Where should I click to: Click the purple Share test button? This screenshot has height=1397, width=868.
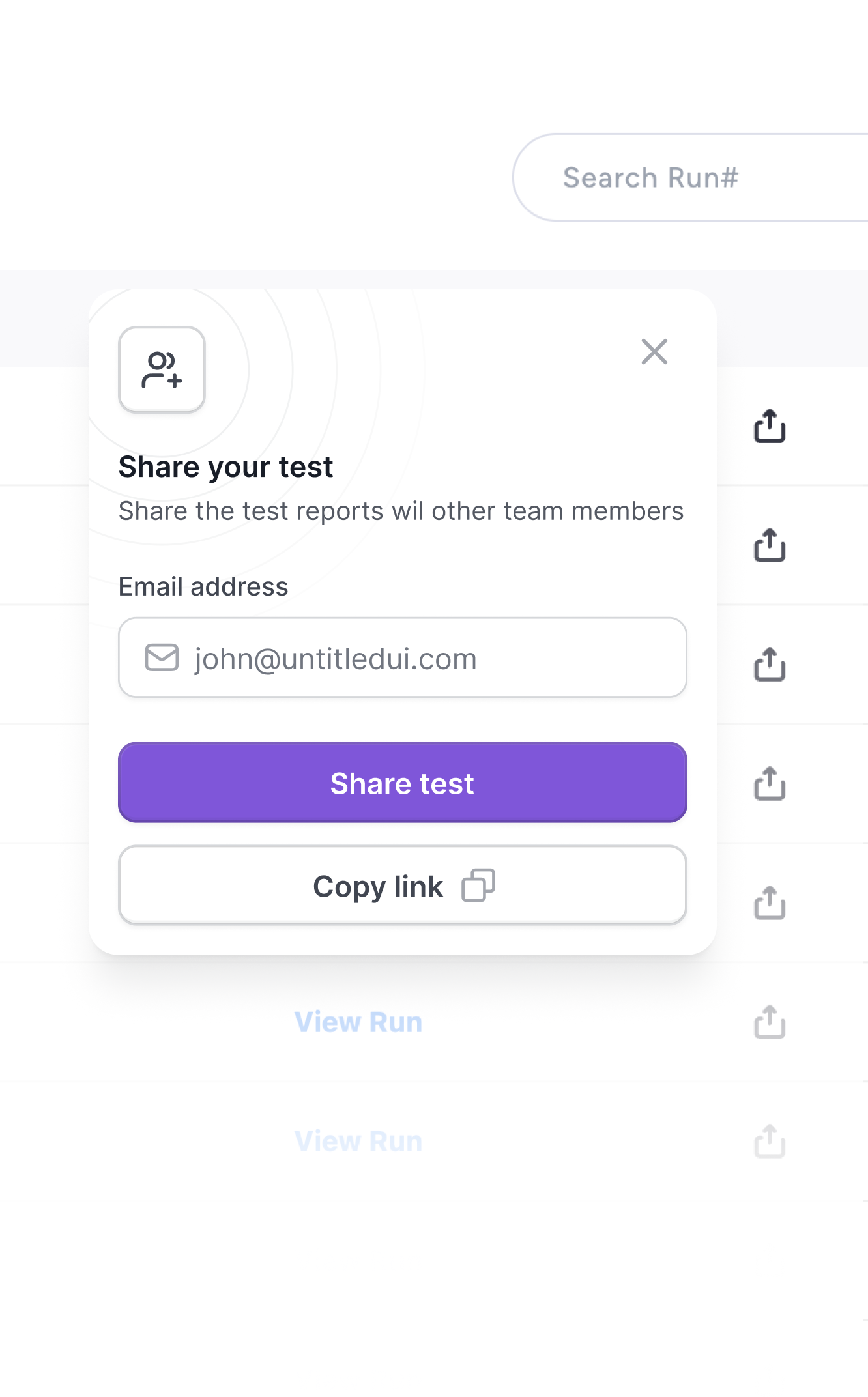[403, 783]
